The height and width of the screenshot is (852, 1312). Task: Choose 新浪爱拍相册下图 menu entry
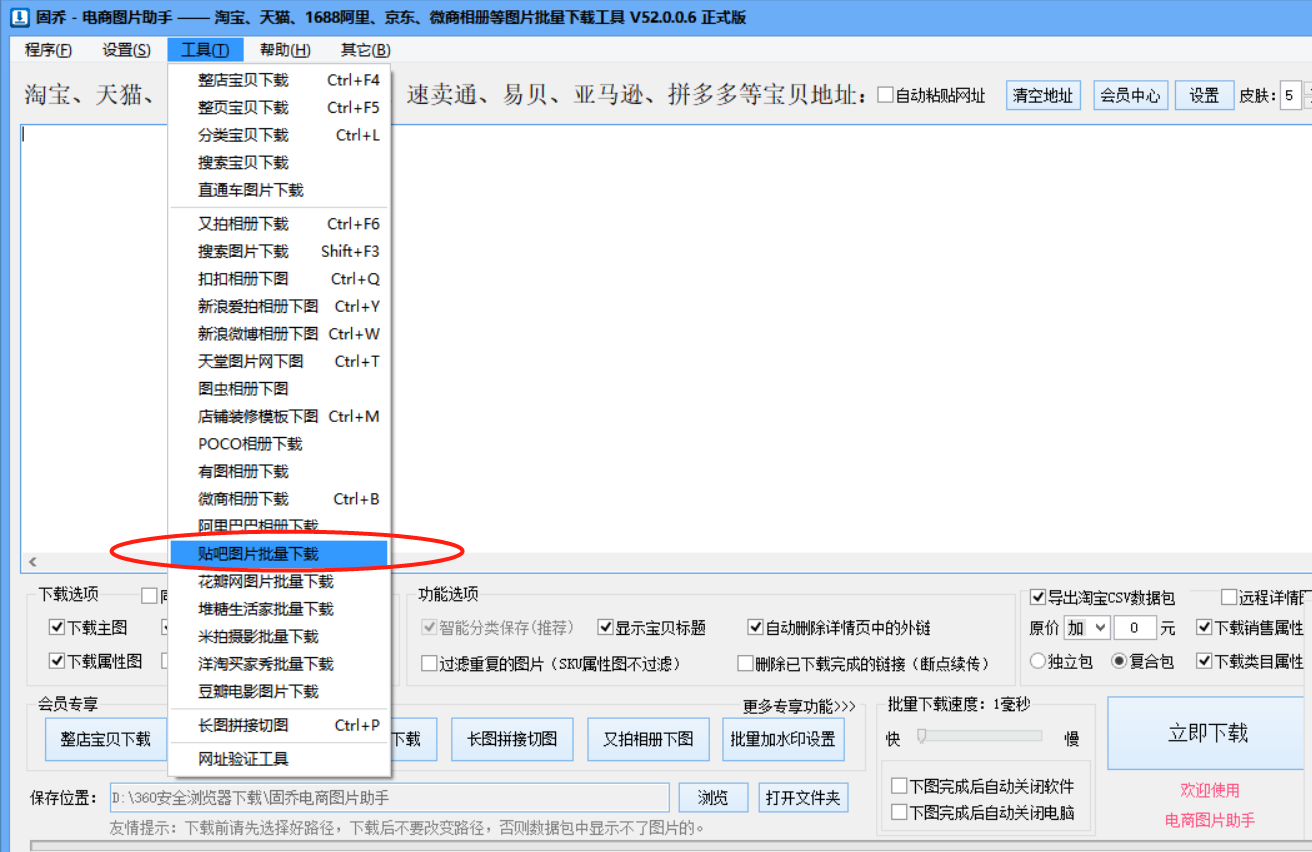(279, 306)
